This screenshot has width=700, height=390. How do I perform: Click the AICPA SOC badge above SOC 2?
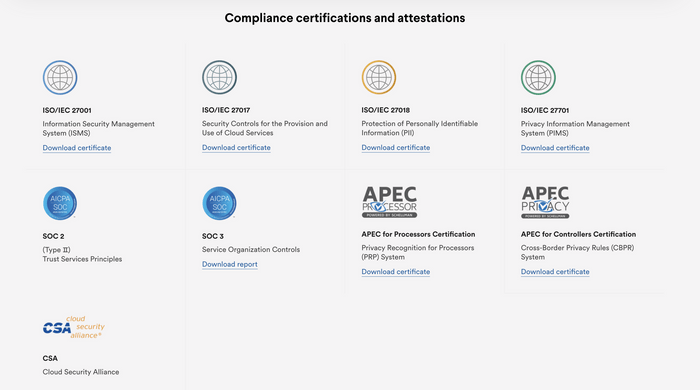coord(60,203)
